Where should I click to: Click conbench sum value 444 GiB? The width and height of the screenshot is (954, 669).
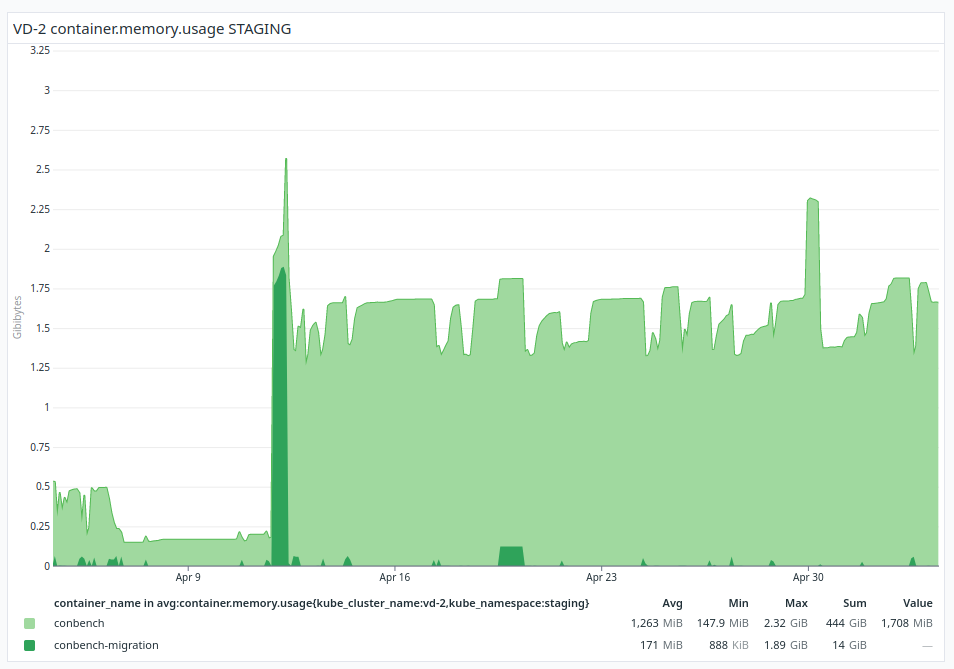pyautogui.click(x=846, y=623)
